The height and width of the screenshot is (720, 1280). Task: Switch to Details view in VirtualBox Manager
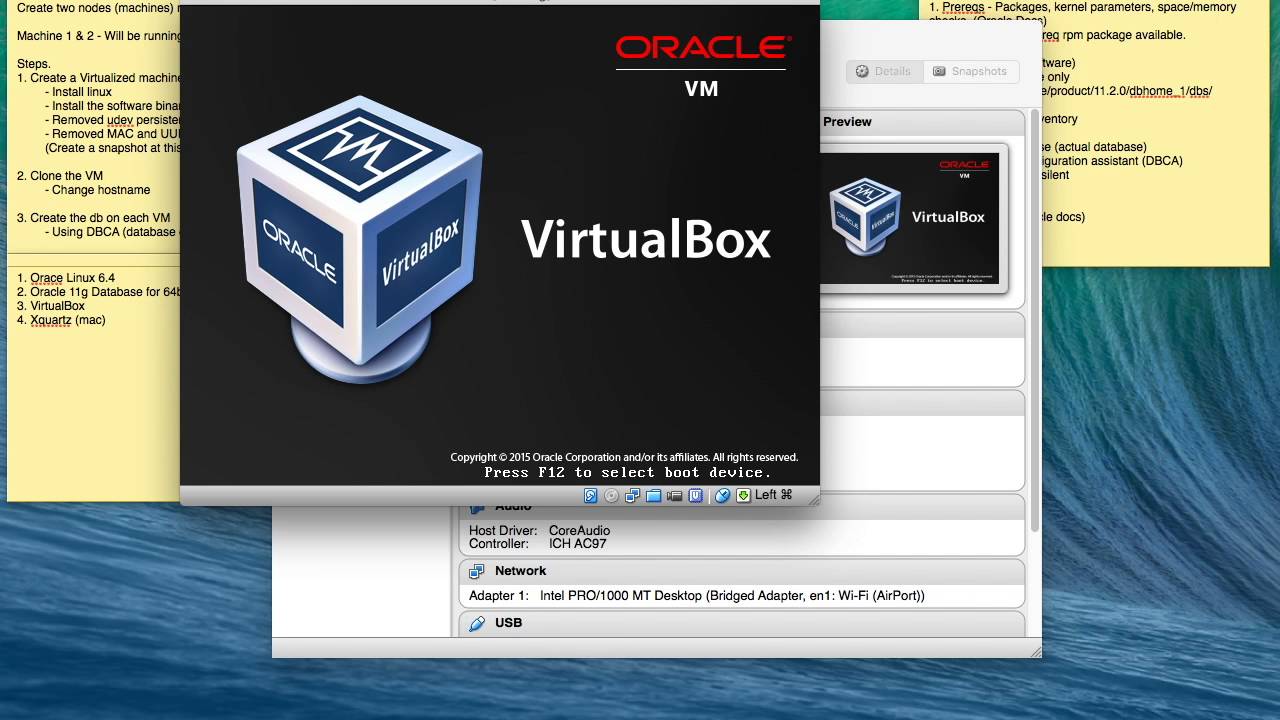pyautogui.click(x=884, y=71)
